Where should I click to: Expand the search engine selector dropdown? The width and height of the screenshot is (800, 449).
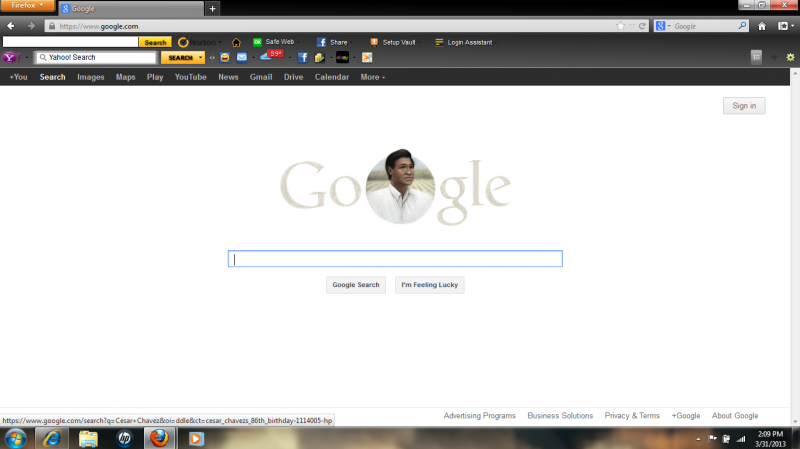[x=664, y=26]
